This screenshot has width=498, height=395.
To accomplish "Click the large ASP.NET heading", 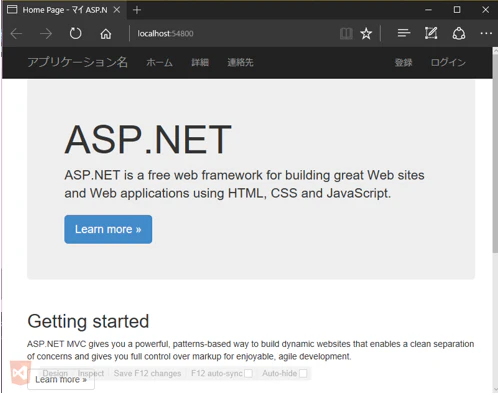I will pos(148,139).
